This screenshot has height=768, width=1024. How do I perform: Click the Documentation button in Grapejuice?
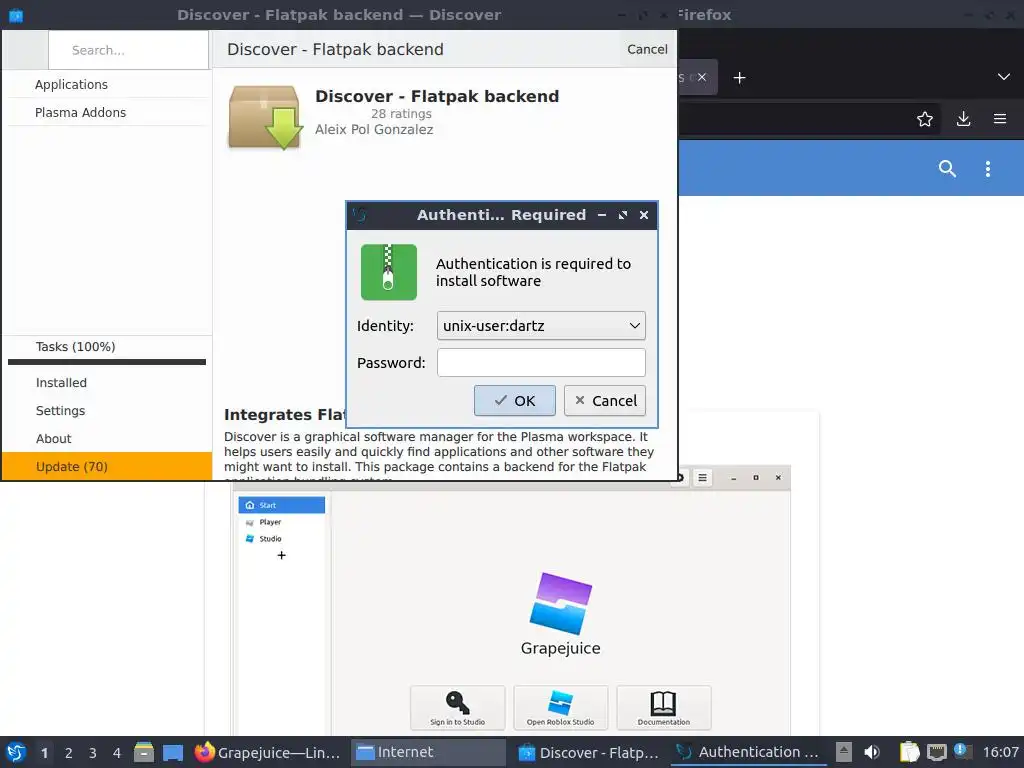coord(664,707)
